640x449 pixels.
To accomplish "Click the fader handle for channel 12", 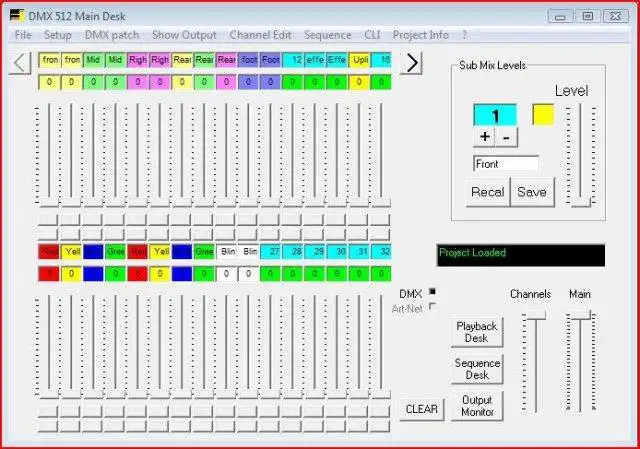I will (292, 202).
